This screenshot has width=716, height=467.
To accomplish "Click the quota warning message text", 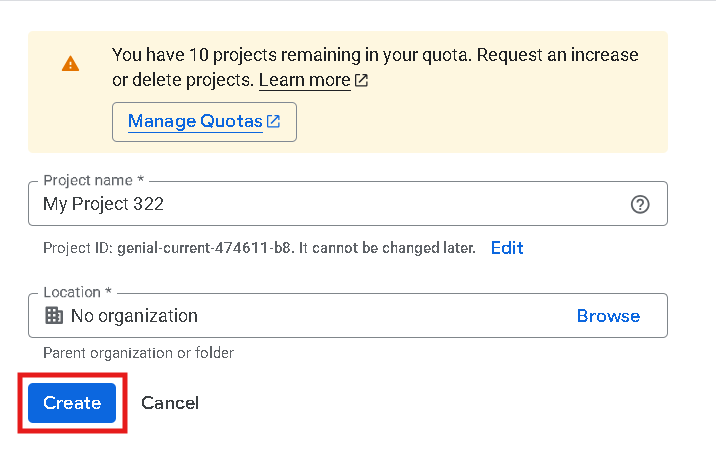I will click(375, 55).
